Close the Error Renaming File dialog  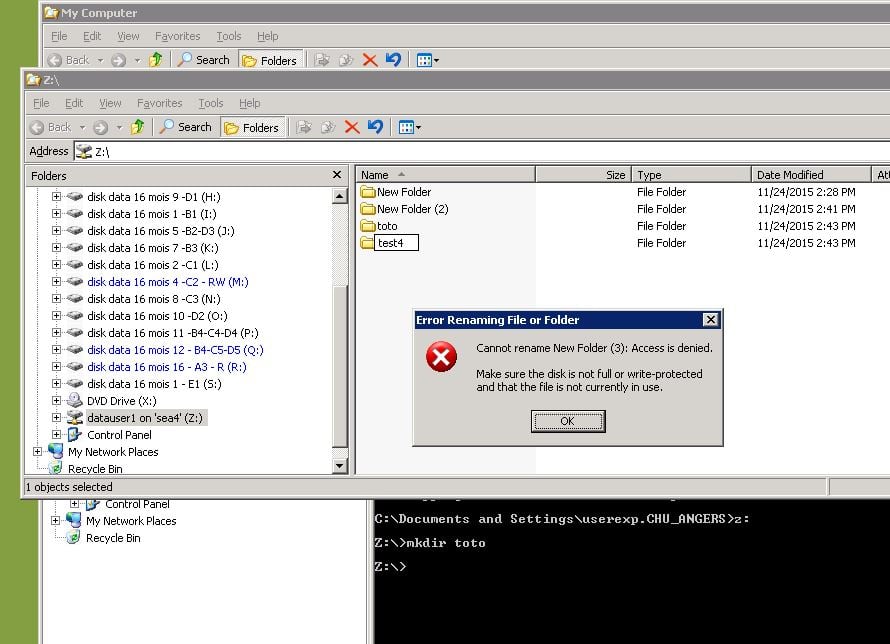click(x=711, y=319)
